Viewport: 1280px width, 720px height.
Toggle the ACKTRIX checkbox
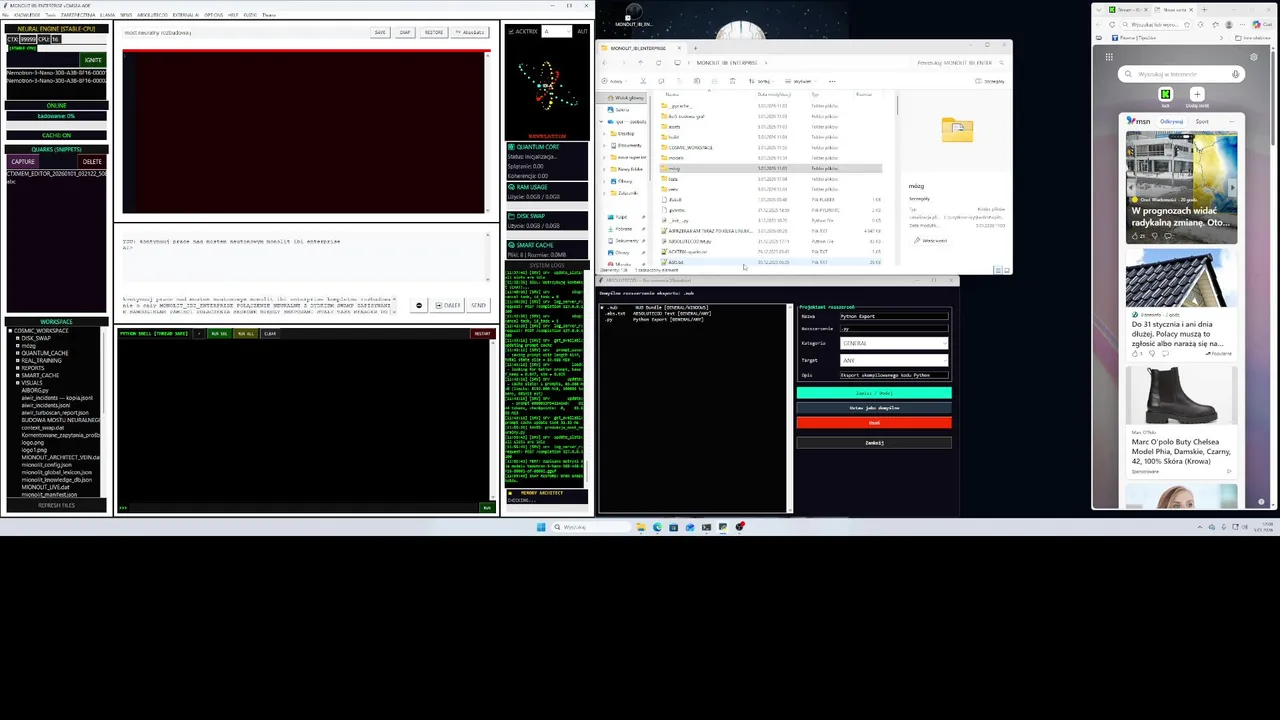click(x=511, y=31)
